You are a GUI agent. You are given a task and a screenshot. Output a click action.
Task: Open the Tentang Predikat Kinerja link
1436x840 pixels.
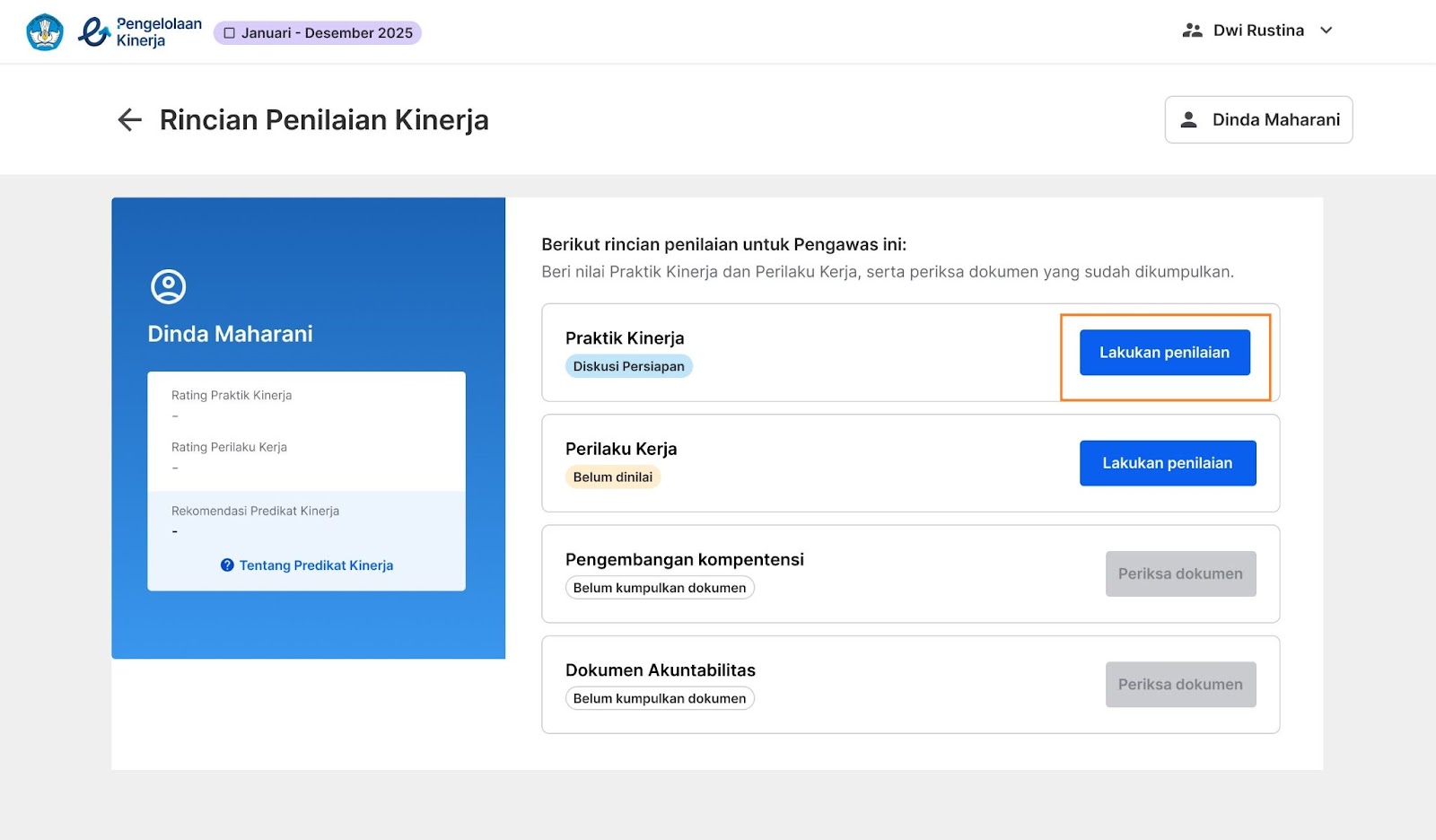click(x=316, y=565)
